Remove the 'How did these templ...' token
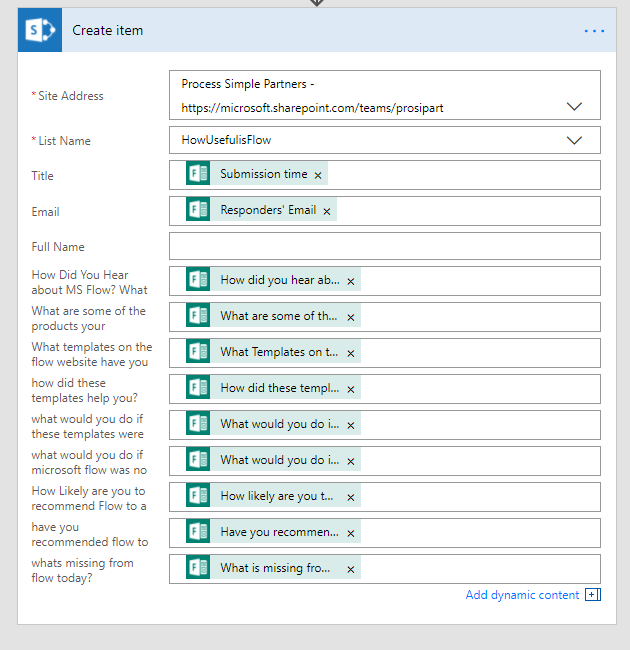 (x=351, y=389)
